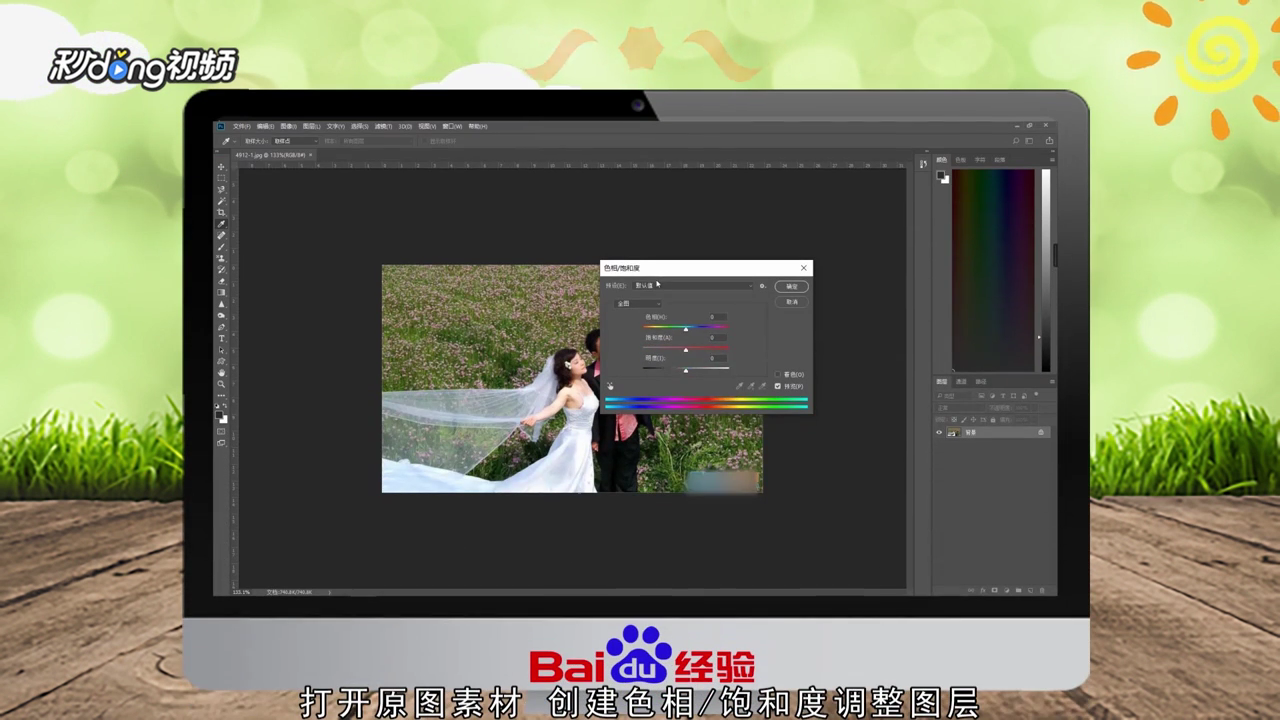The height and width of the screenshot is (720, 1280).
Task: Enable the 着色(O) colorize checkbox
Action: click(x=777, y=374)
